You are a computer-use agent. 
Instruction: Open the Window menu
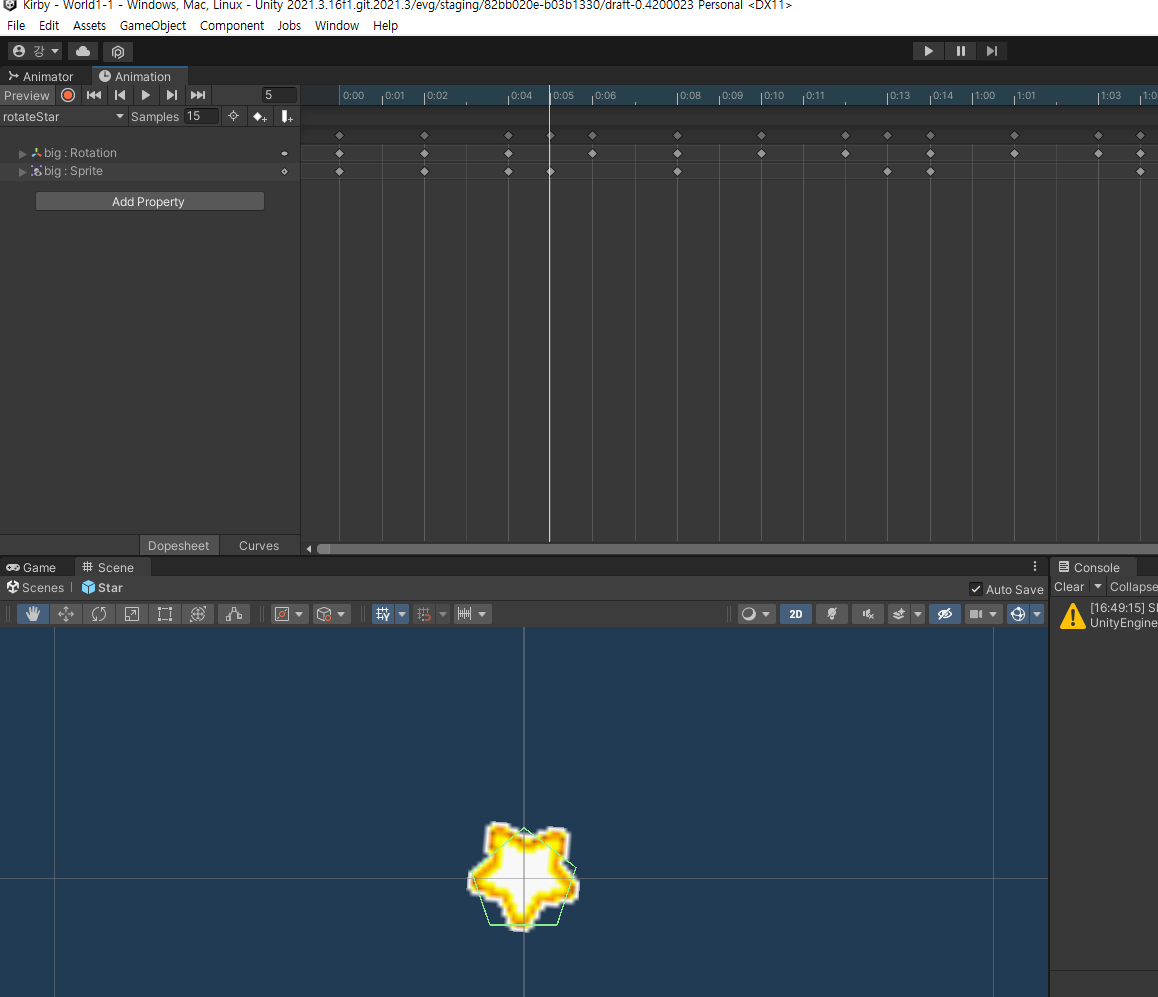[337, 26]
